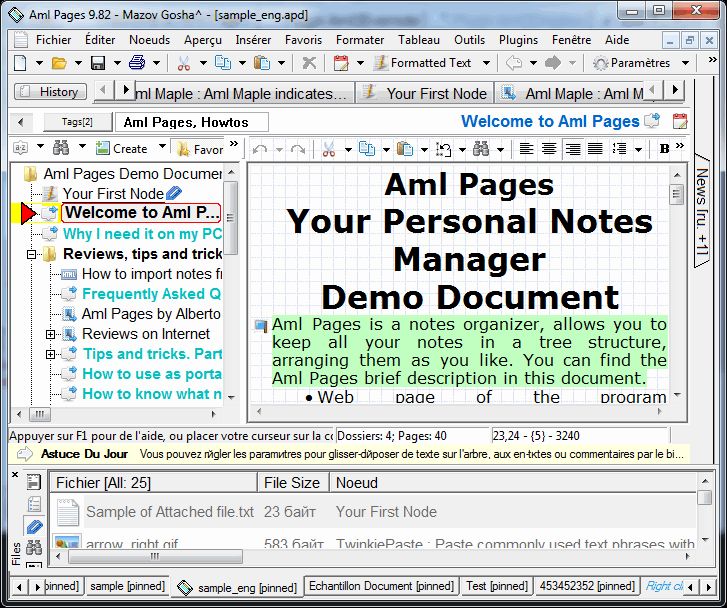Cut selection with editor toolbar scissors
727x608 pixels.
tap(328, 149)
